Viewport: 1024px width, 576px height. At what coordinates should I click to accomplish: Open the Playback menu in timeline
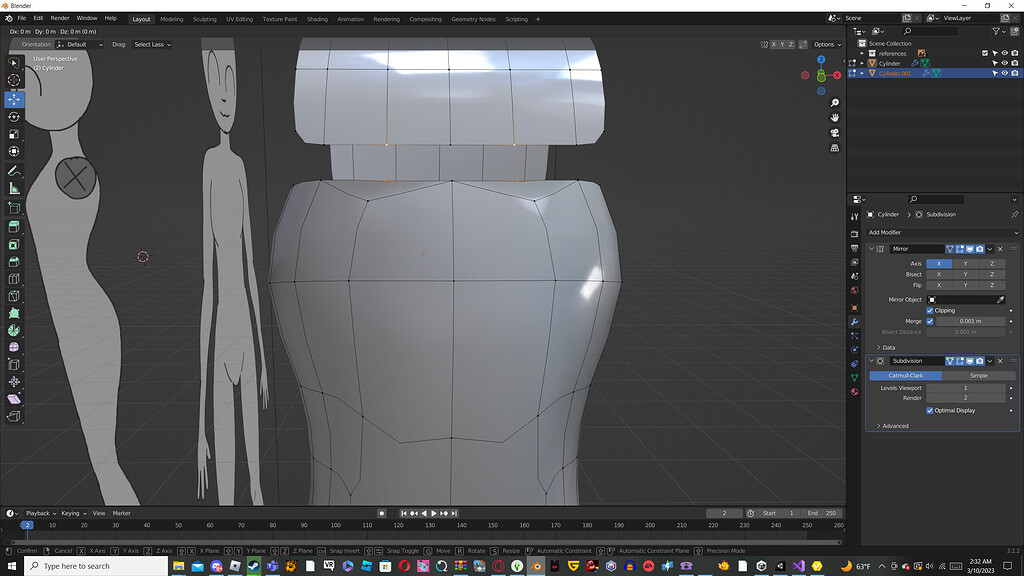[40, 513]
